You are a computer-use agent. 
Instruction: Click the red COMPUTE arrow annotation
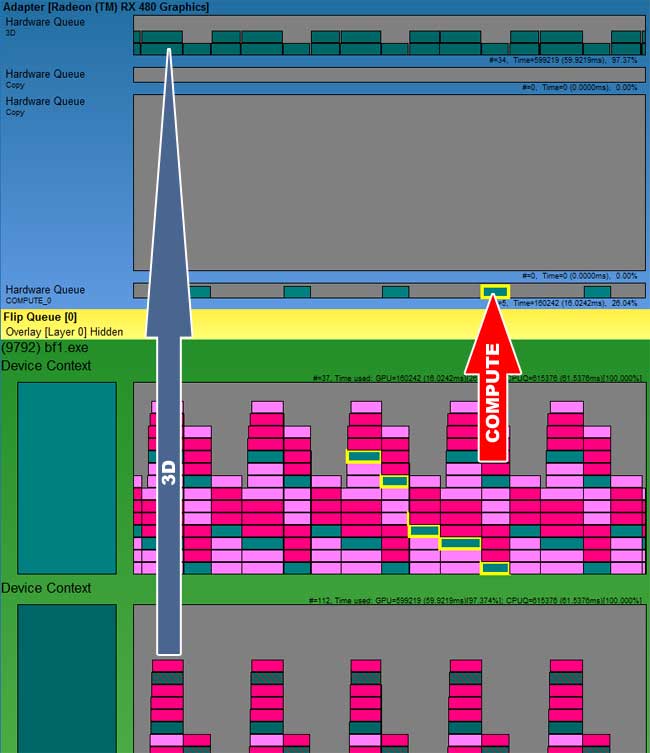(494, 400)
